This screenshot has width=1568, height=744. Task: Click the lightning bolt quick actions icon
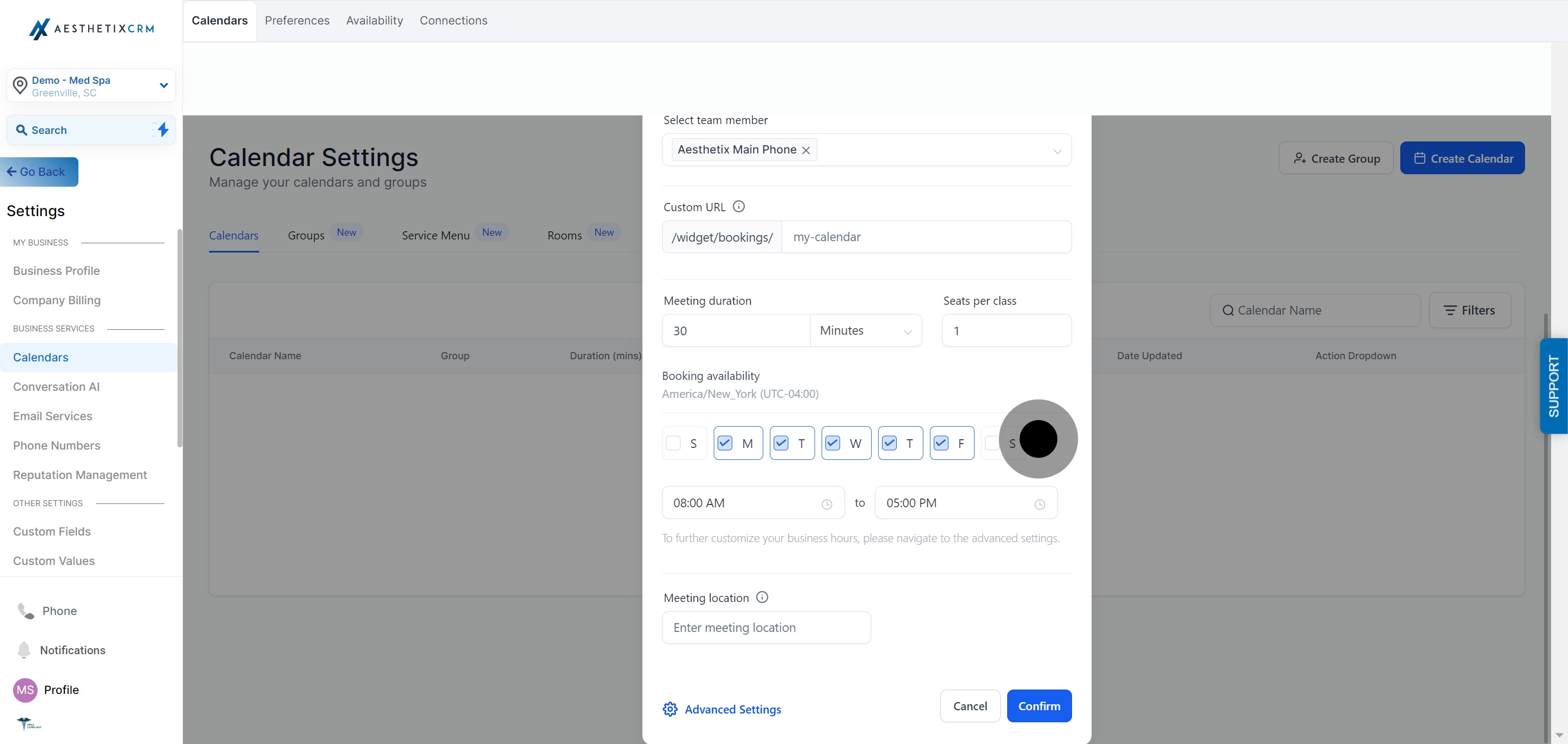(x=163, y=130)
